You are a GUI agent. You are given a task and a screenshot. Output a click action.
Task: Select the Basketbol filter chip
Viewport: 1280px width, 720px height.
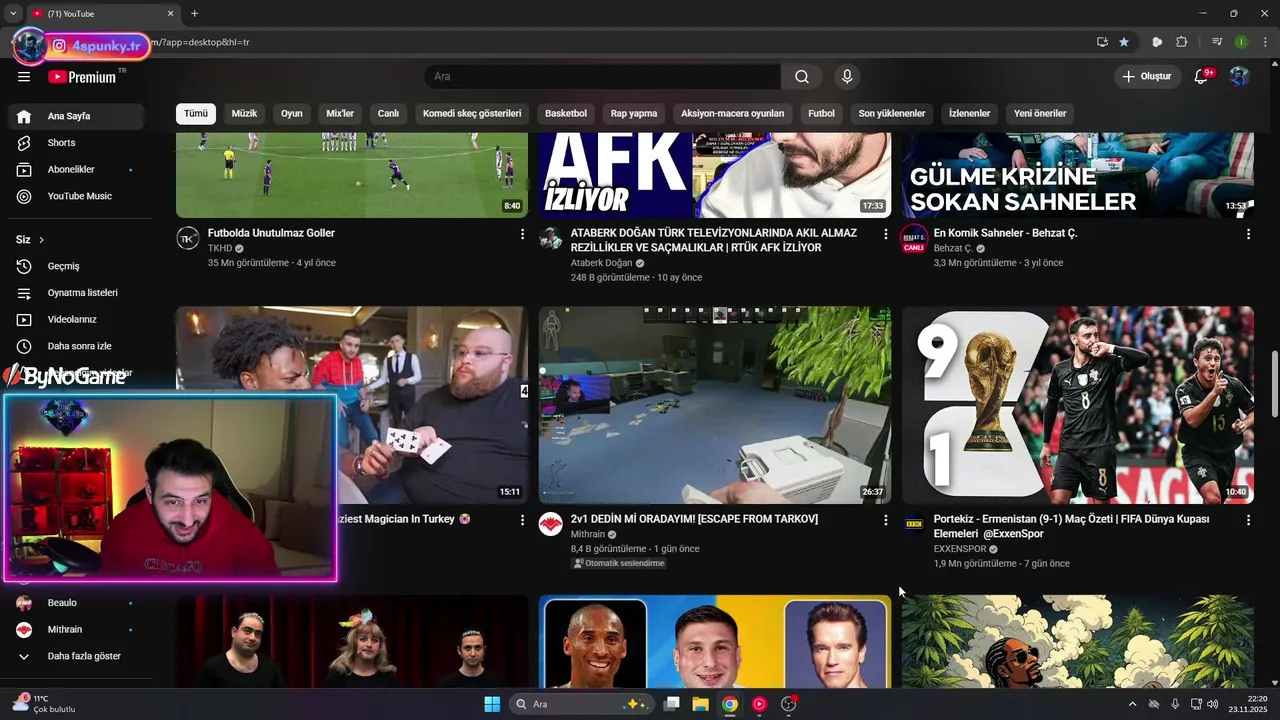tap(566, 113)
